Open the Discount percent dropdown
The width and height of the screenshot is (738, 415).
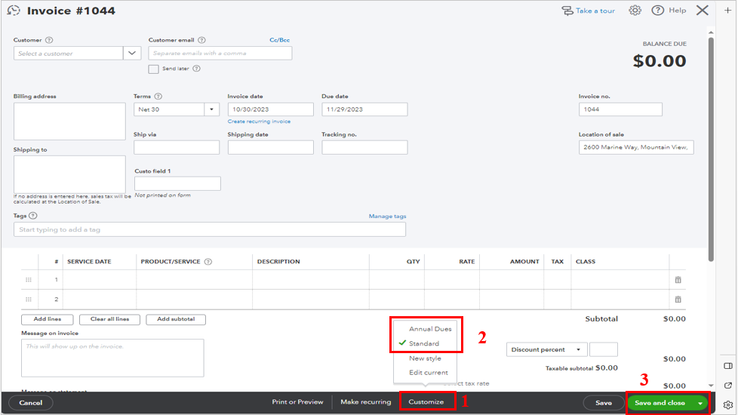546,350
